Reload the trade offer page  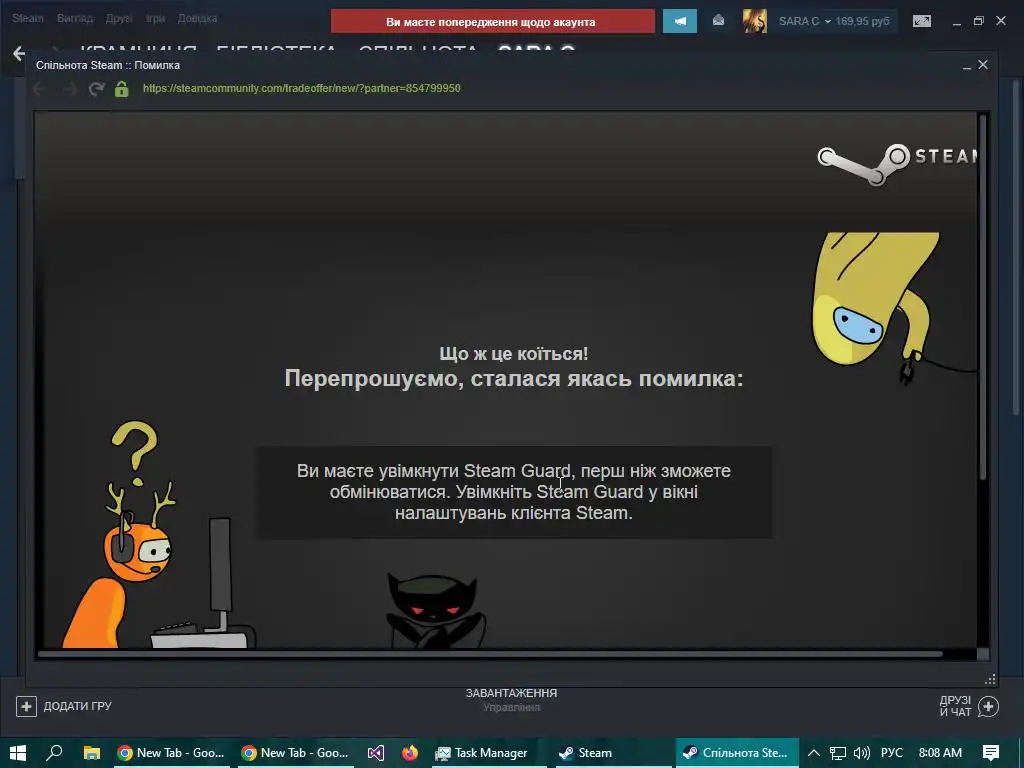click(x=97, y=89)
